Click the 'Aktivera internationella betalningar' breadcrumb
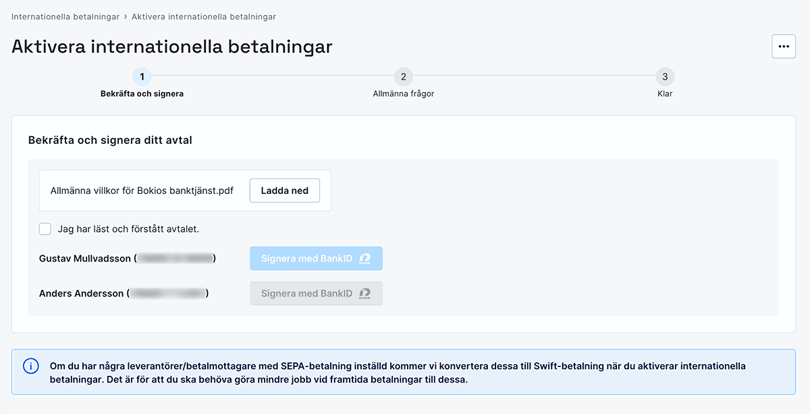This screenshot has height=414, width=810. tap(204, 17)
